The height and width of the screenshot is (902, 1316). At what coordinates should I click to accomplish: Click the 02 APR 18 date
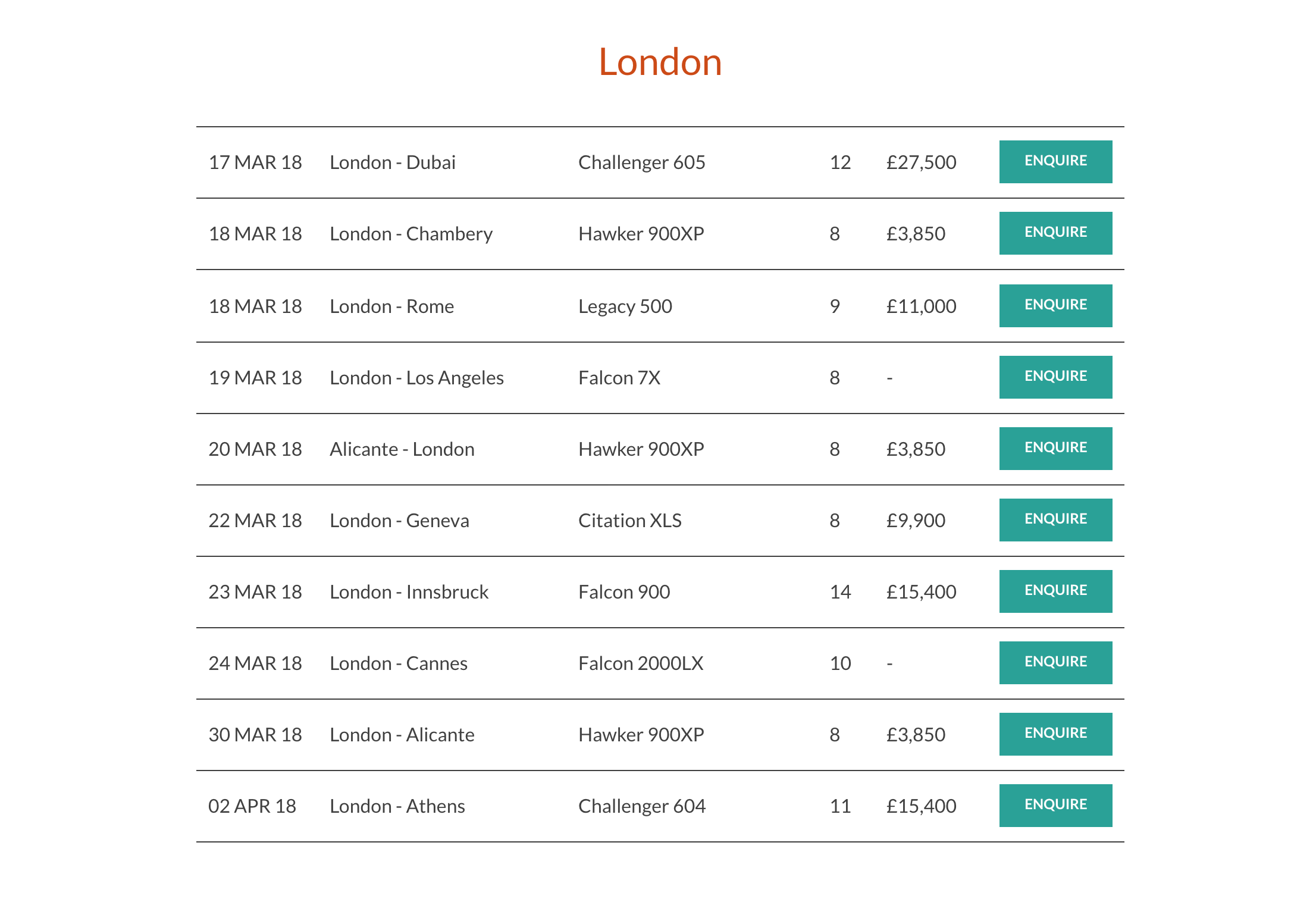point(252,806)
